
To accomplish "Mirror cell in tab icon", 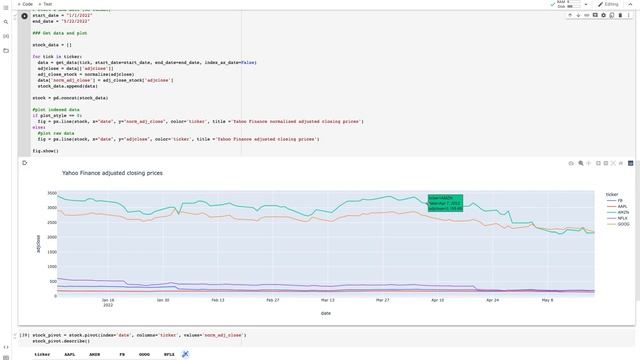I will [612, 16].
